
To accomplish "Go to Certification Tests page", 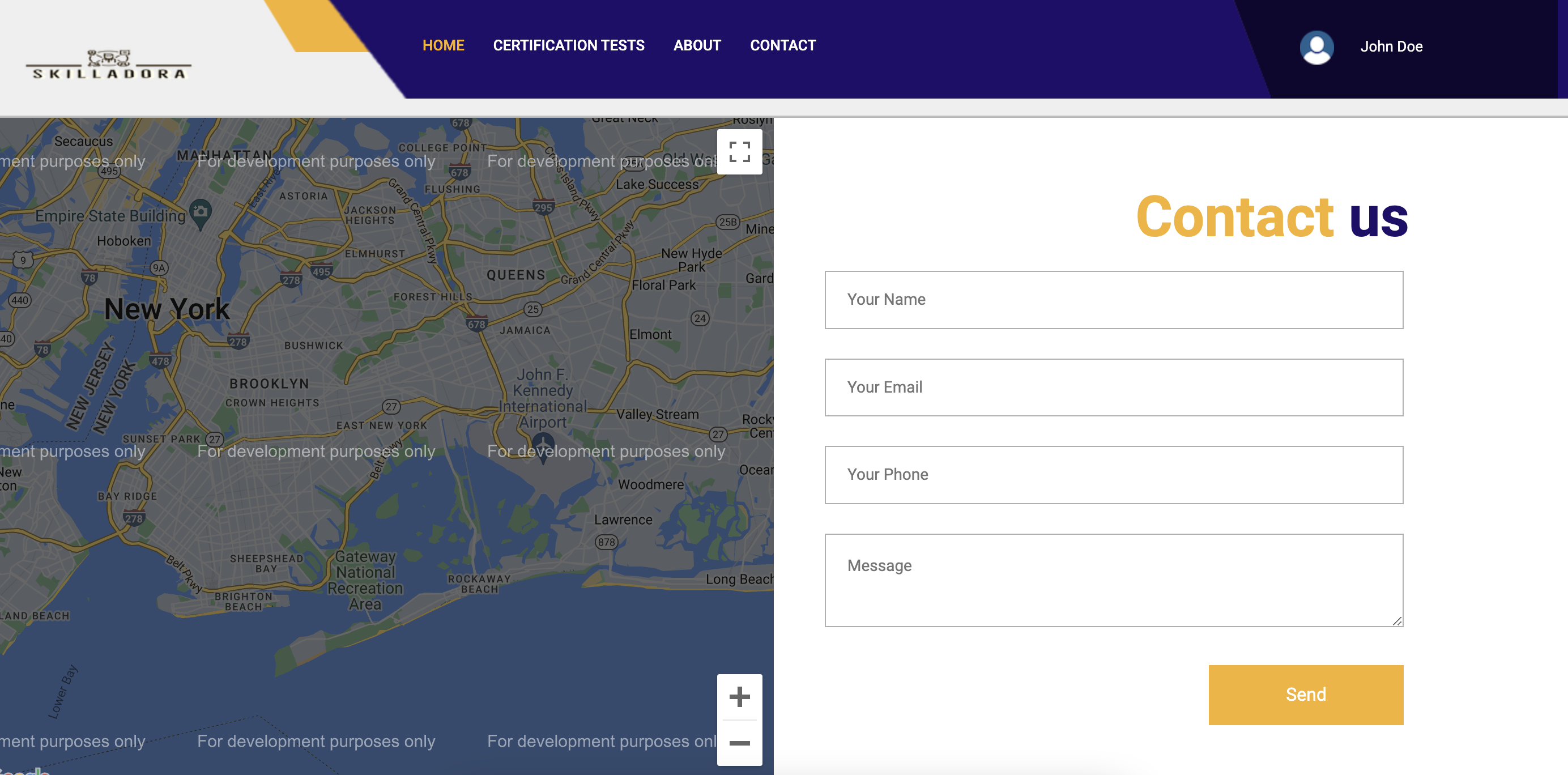I will click(x=568, y=46).
